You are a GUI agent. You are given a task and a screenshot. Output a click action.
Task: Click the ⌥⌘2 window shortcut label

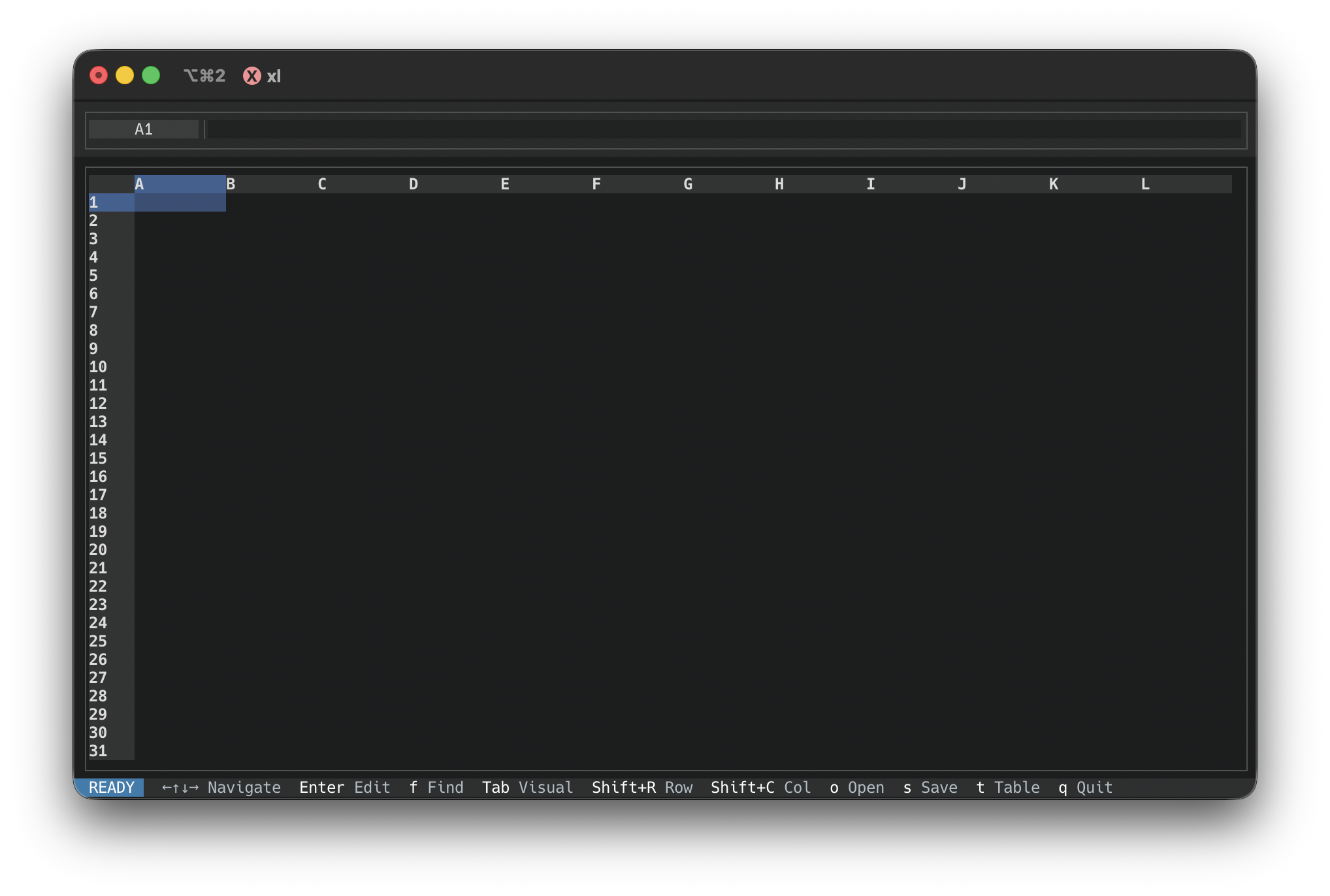pos(204,76)
